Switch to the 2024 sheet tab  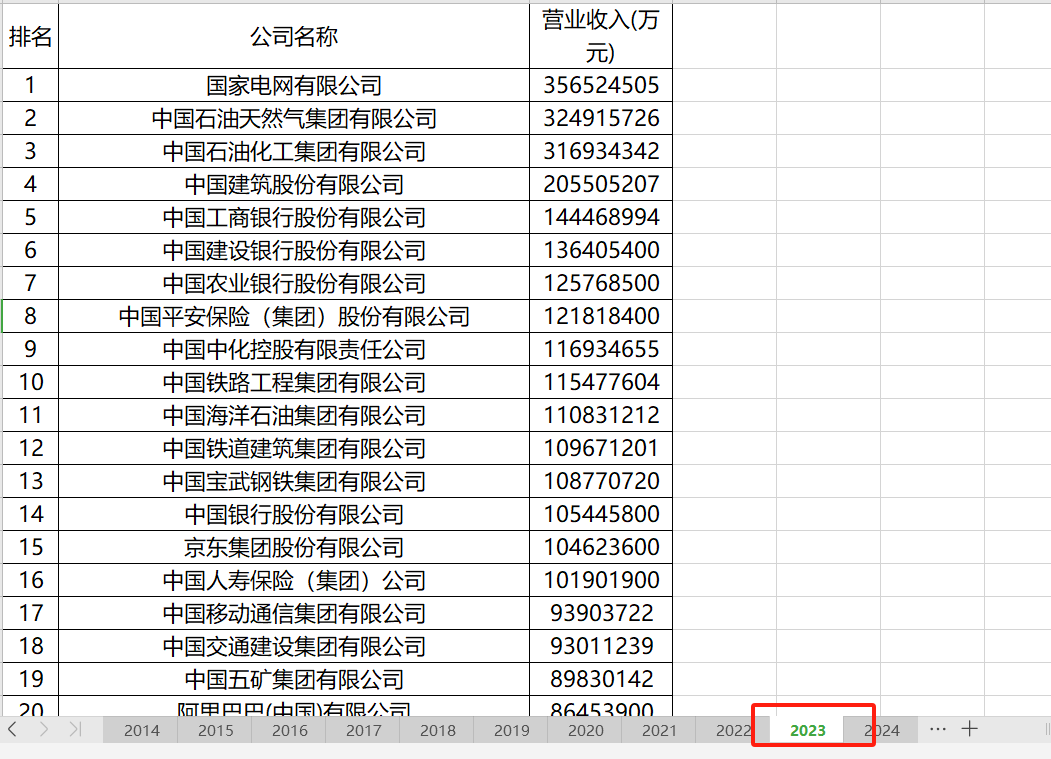pos(881,730)
